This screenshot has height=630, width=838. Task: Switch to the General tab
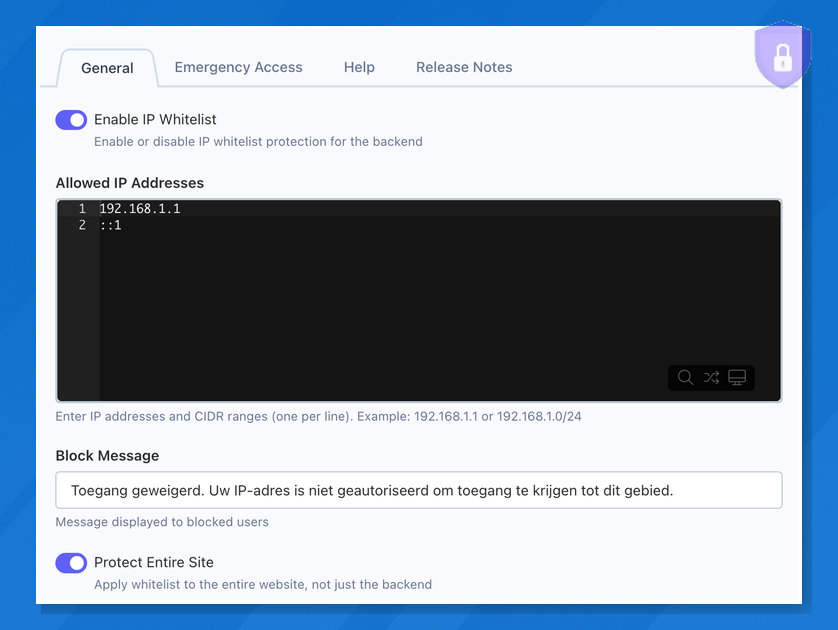tap(107, 68)
